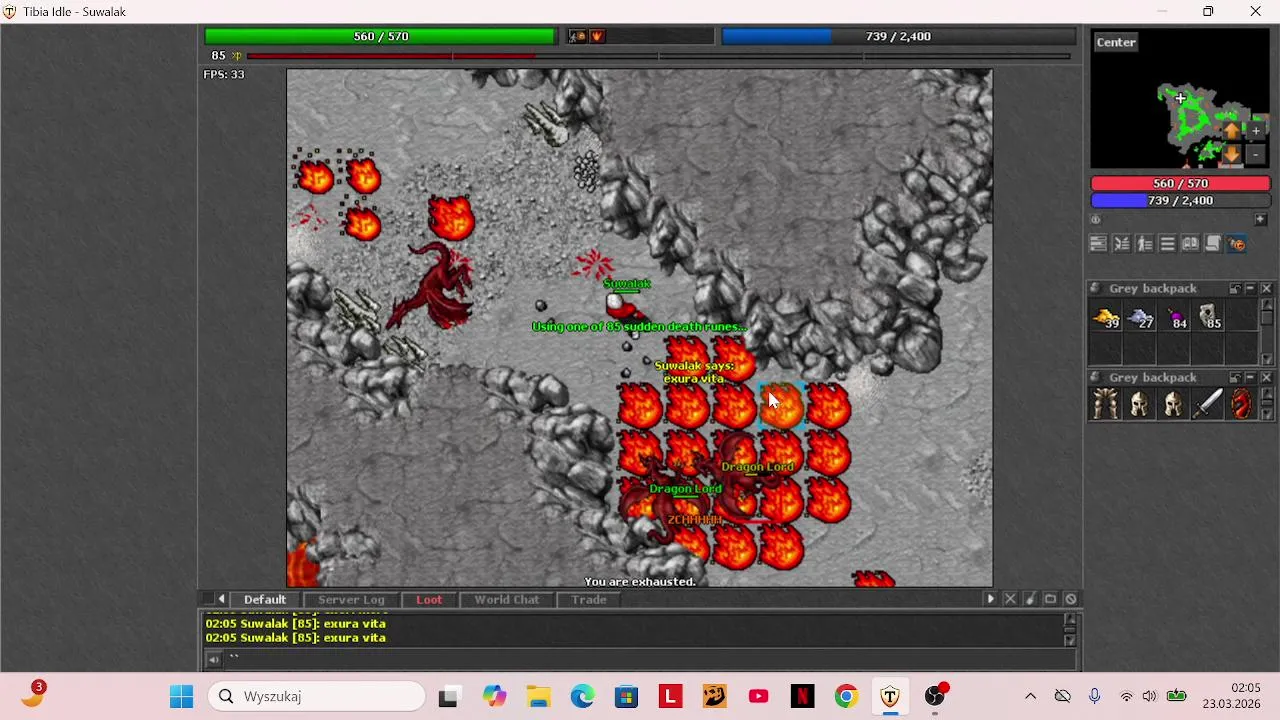Image resolution: width=1280 pixels, height=720 pixels.
Task: Click the status condition icons at top
Action: coord(587,36)
